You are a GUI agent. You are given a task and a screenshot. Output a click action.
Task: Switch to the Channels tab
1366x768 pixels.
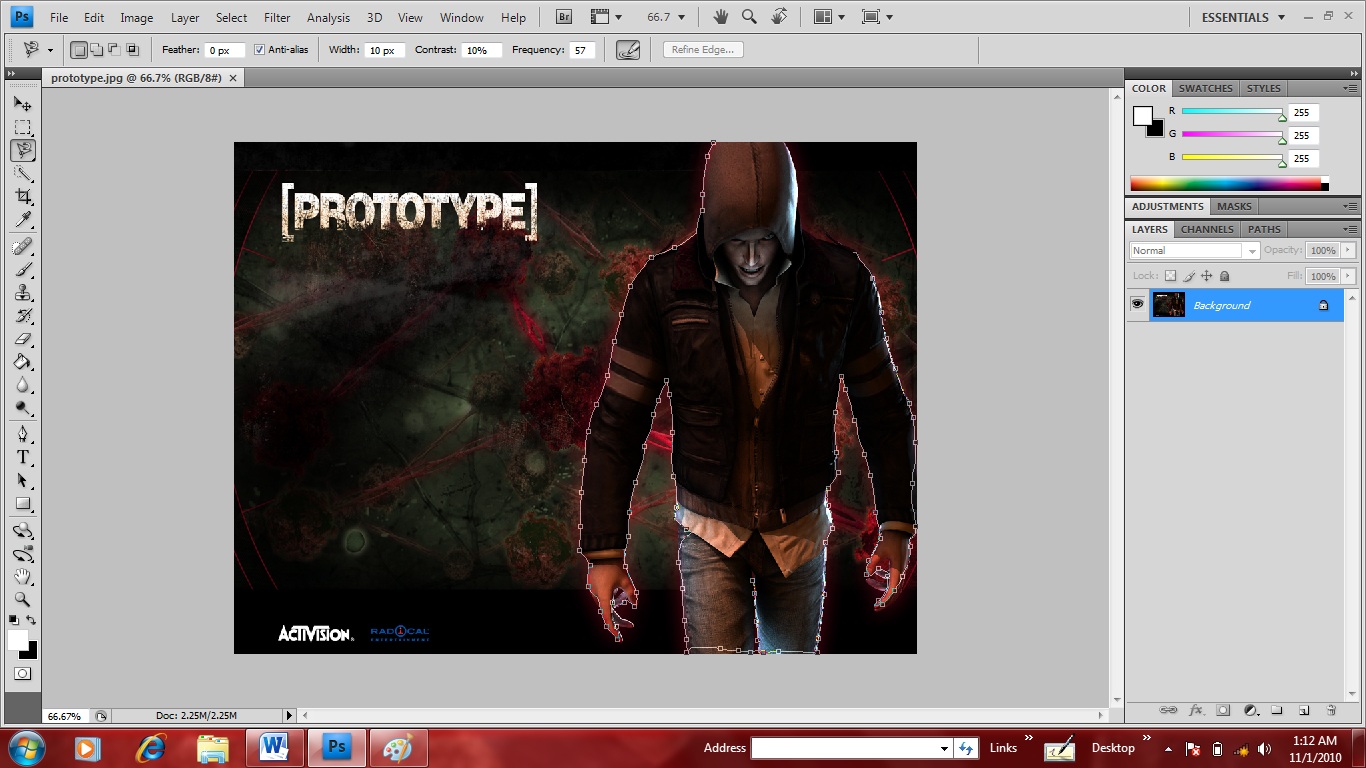(1207, 229)
